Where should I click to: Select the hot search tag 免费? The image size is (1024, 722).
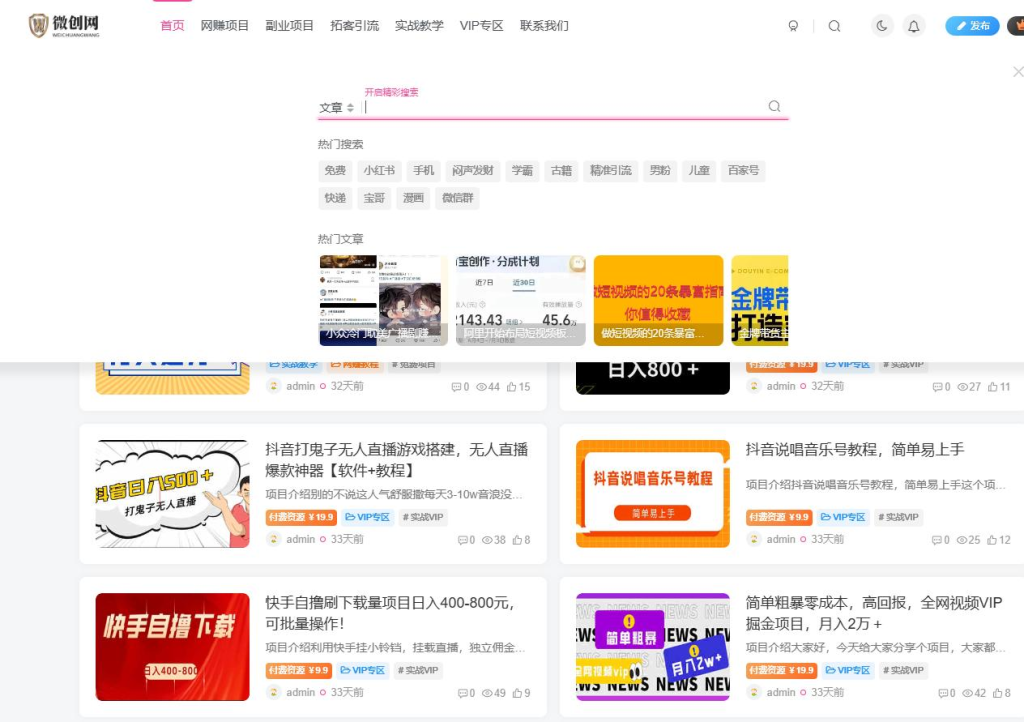(335, 170)
